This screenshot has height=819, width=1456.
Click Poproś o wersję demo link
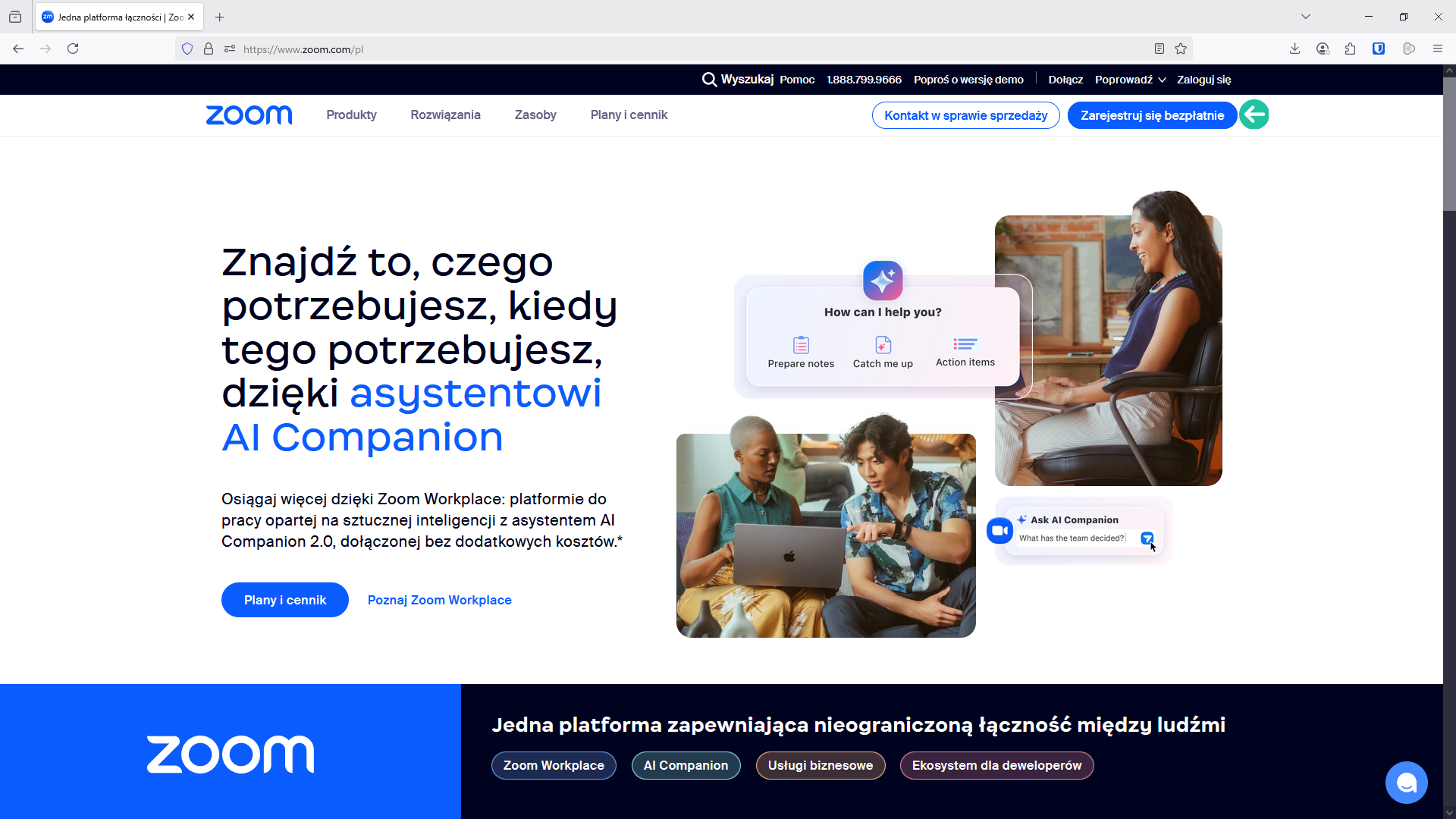pyautogui.click(x=968, y=80)
